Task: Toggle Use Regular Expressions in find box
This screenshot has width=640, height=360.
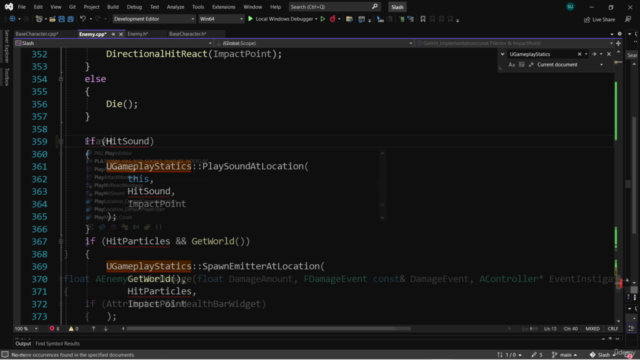Action: (531, 64)
